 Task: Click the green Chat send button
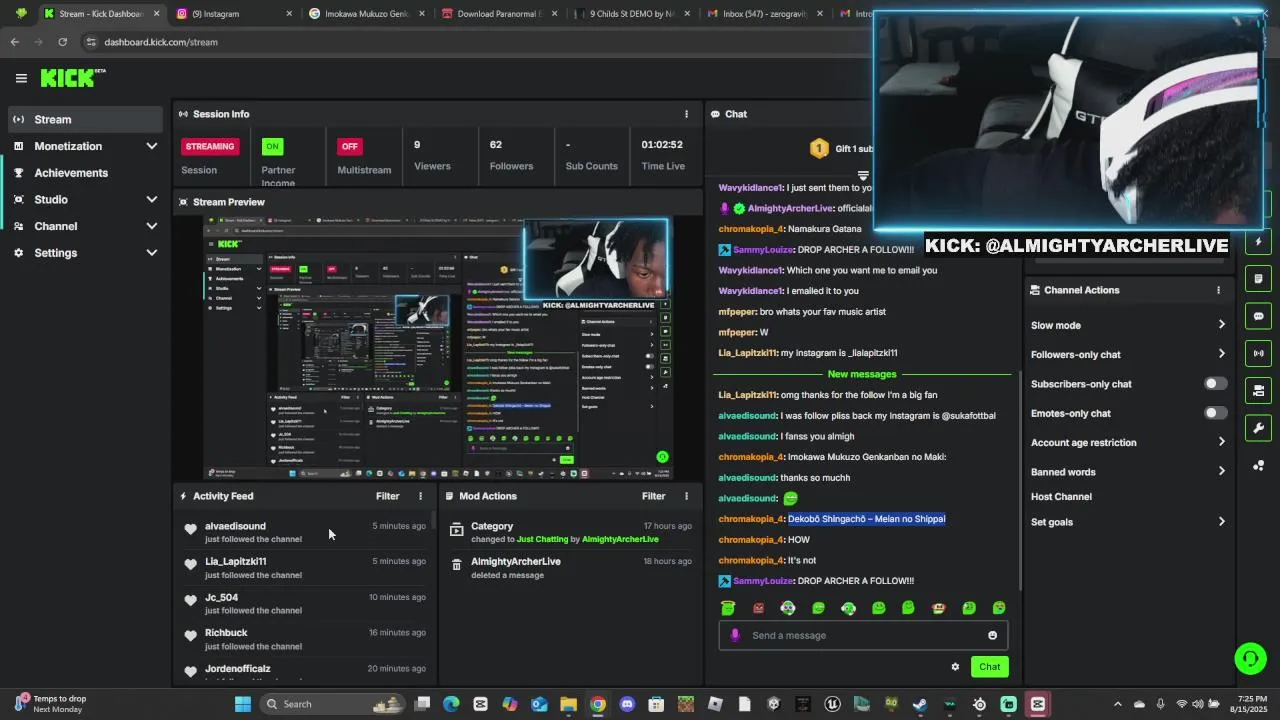click(989, 667)
